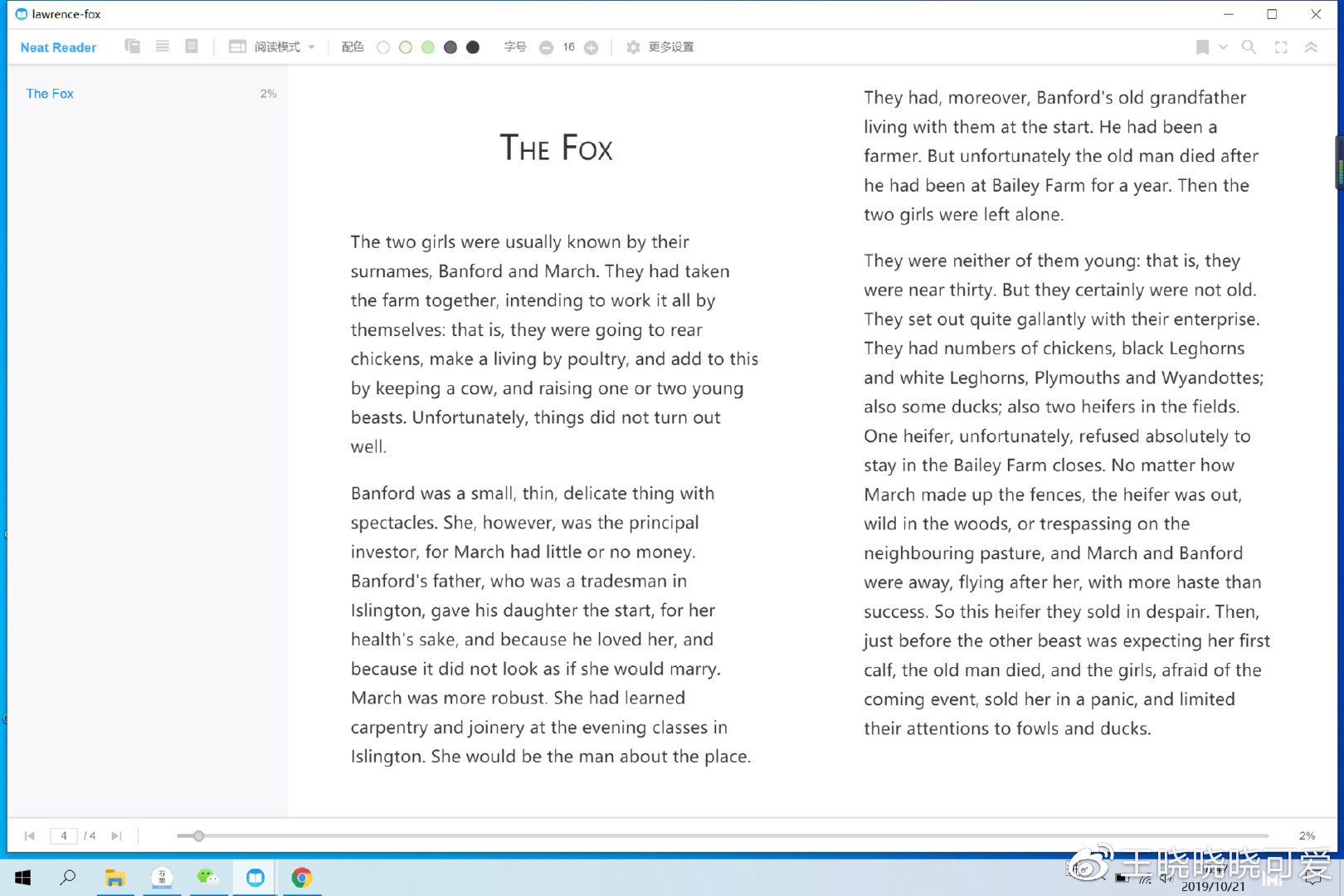This screenshot has height=896, width=1344.
Task: Click the 2% progress label in the sidebar
Action: click(x=268, y=94)
